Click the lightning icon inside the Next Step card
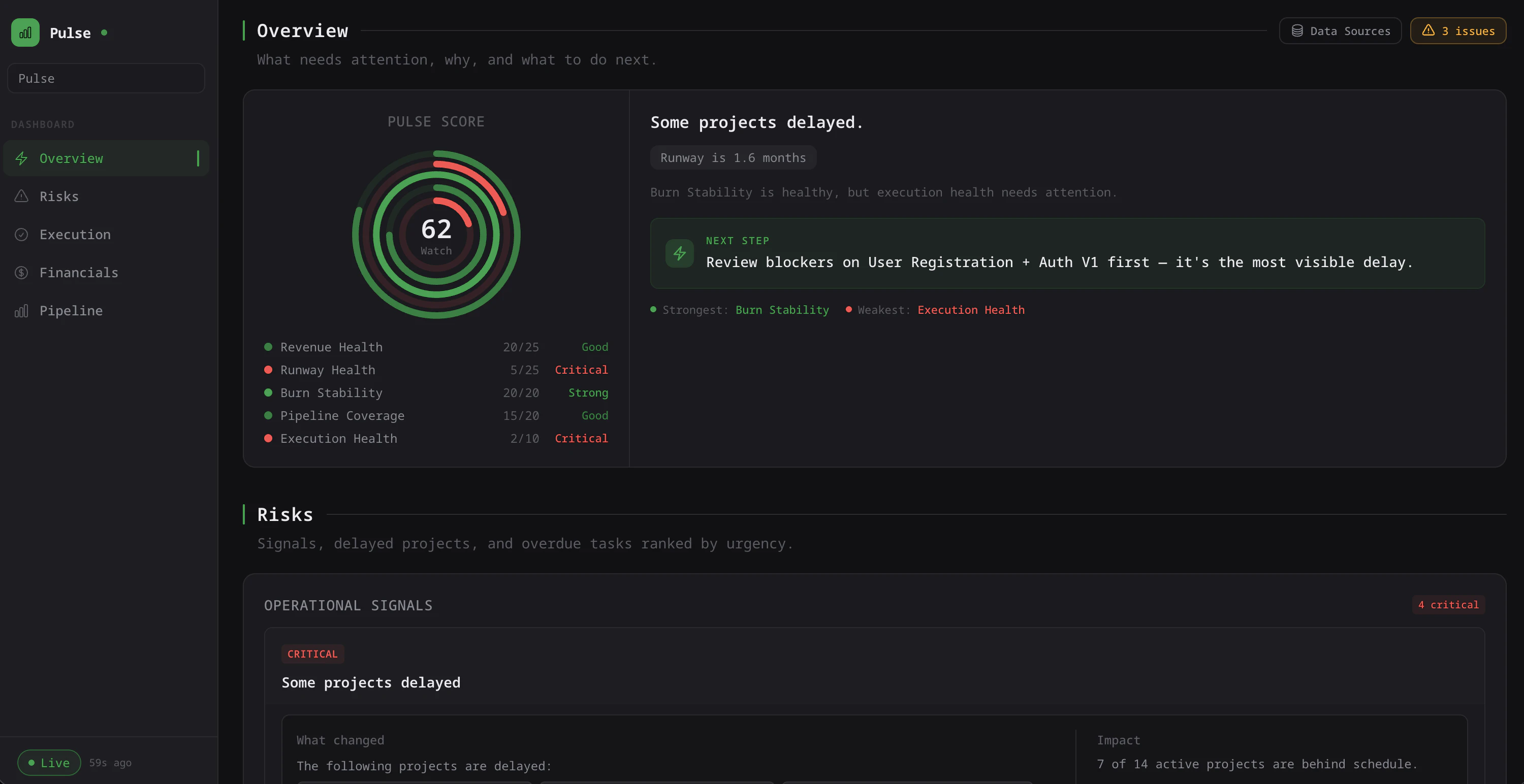1524x784 pixels. (x=679, y=253)
